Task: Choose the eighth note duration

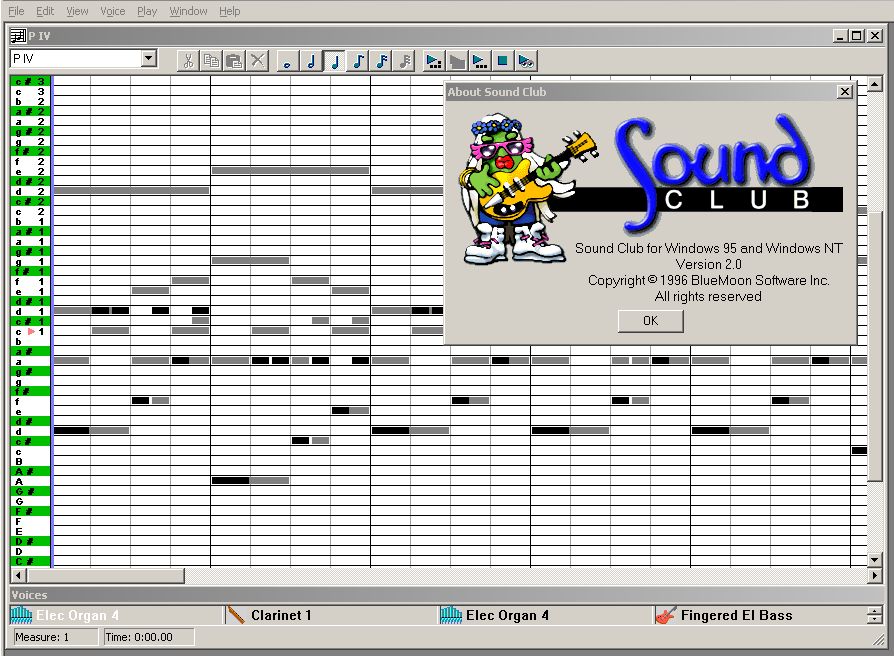Action: [358, 61]
